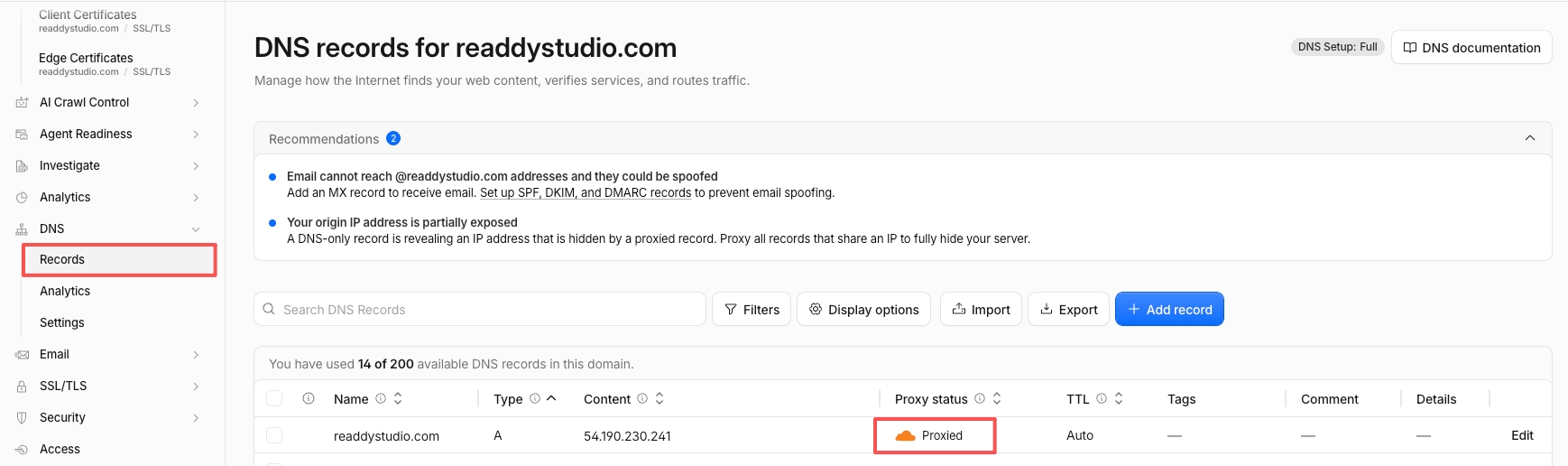Open the Filters button
The image size is (1568, 466).
pos(752,309)
